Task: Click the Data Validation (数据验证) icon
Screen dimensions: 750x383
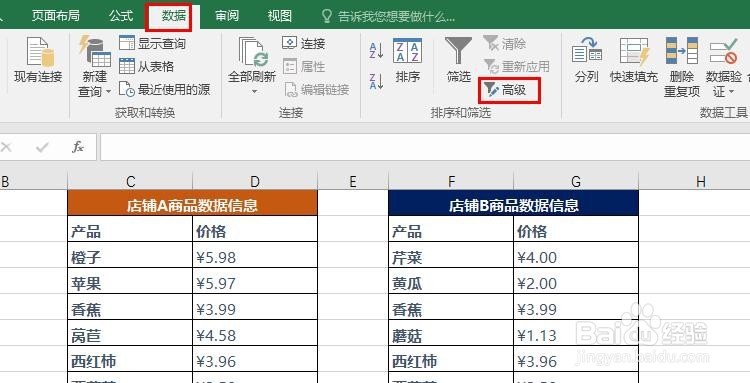Action: [x=724, y=52]
